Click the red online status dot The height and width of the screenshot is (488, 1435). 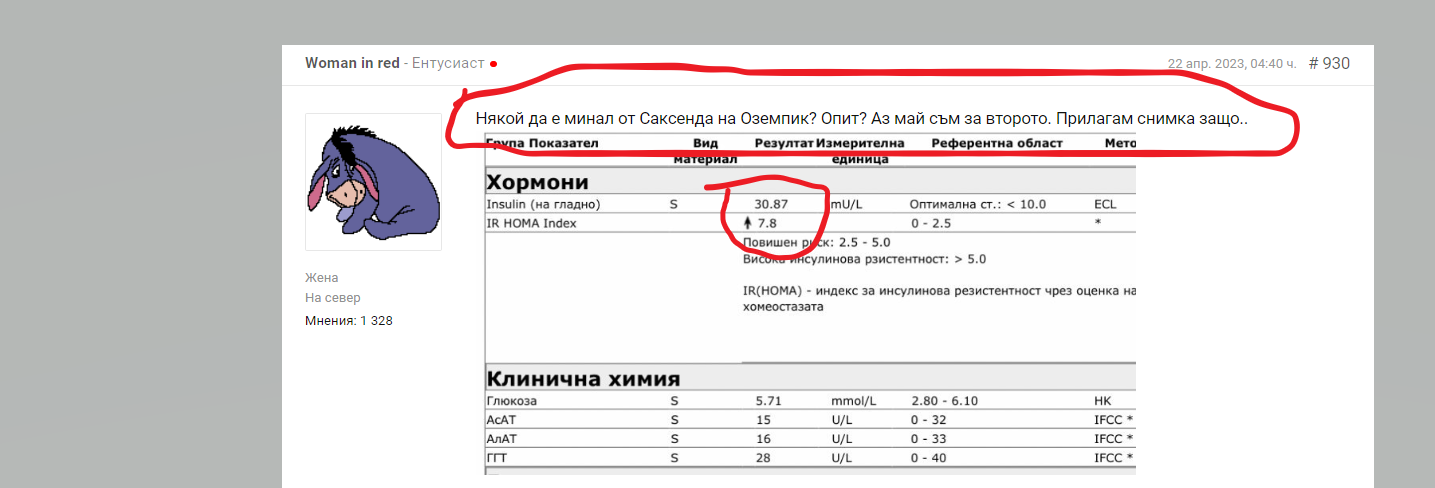[x=493, y=64]
